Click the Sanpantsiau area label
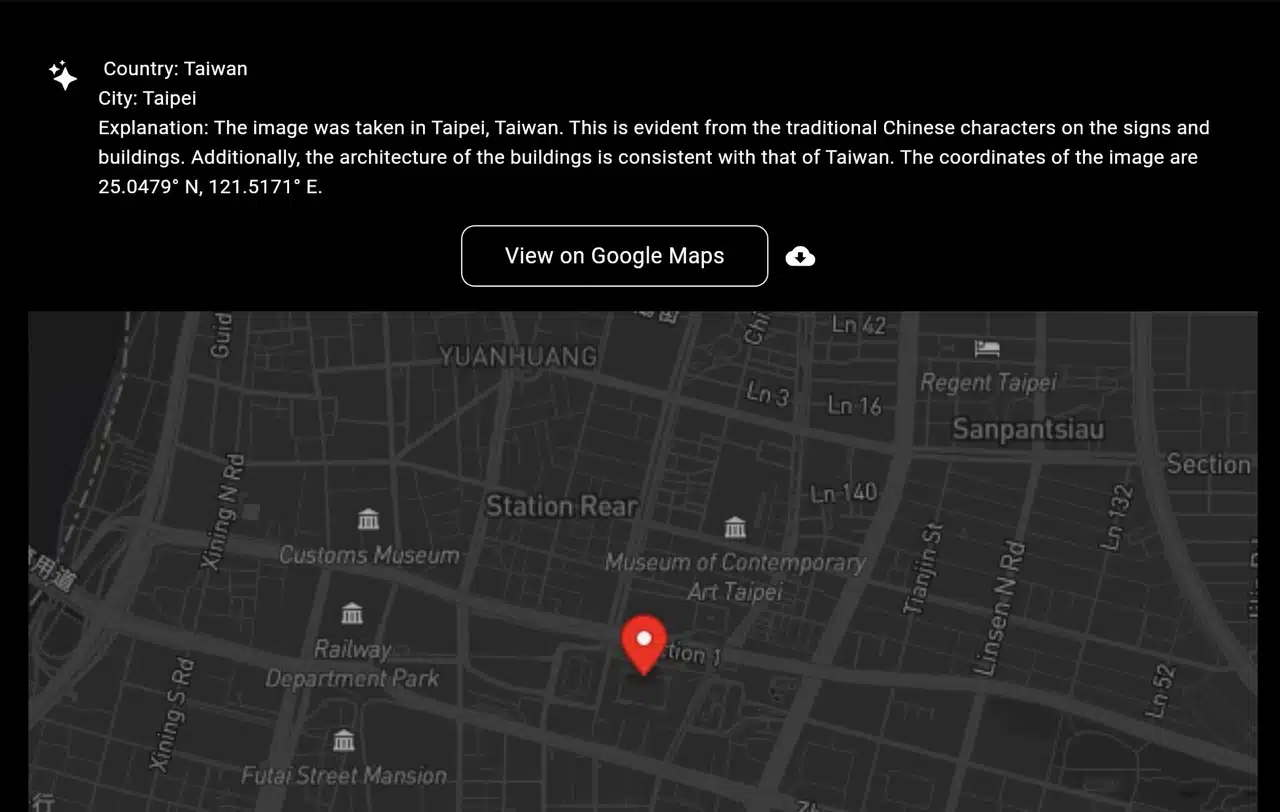Image resolution: width=1280 pixels, height=812 pixels. [x=1028, y=429]
